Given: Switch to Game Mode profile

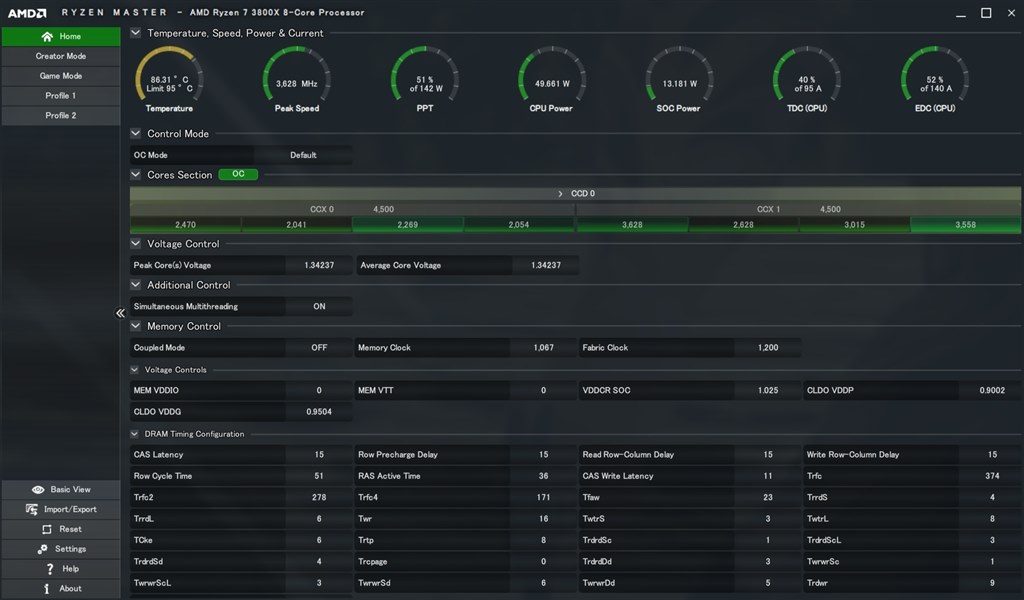Looking at the screenshot, I should coord(61,76).
